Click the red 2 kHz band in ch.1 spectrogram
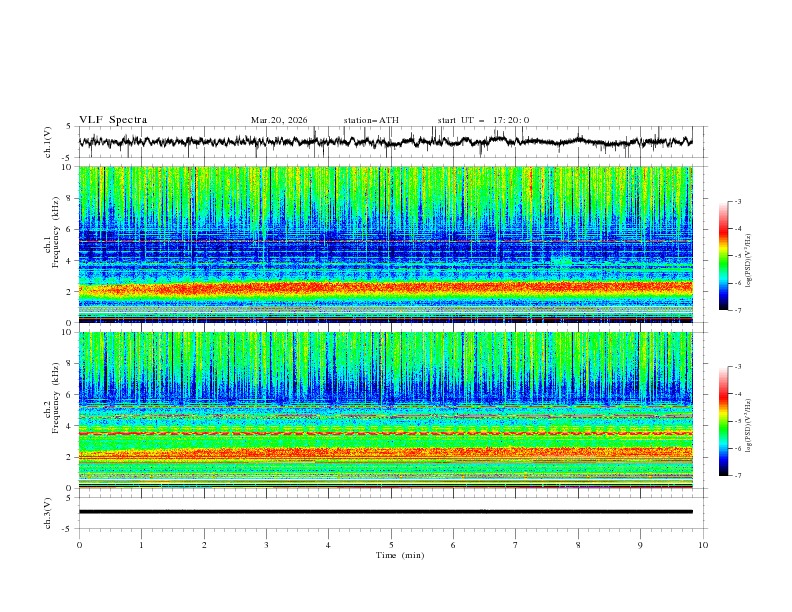The height and width of the screenshot is (612, 792). (x=385, y=289)
